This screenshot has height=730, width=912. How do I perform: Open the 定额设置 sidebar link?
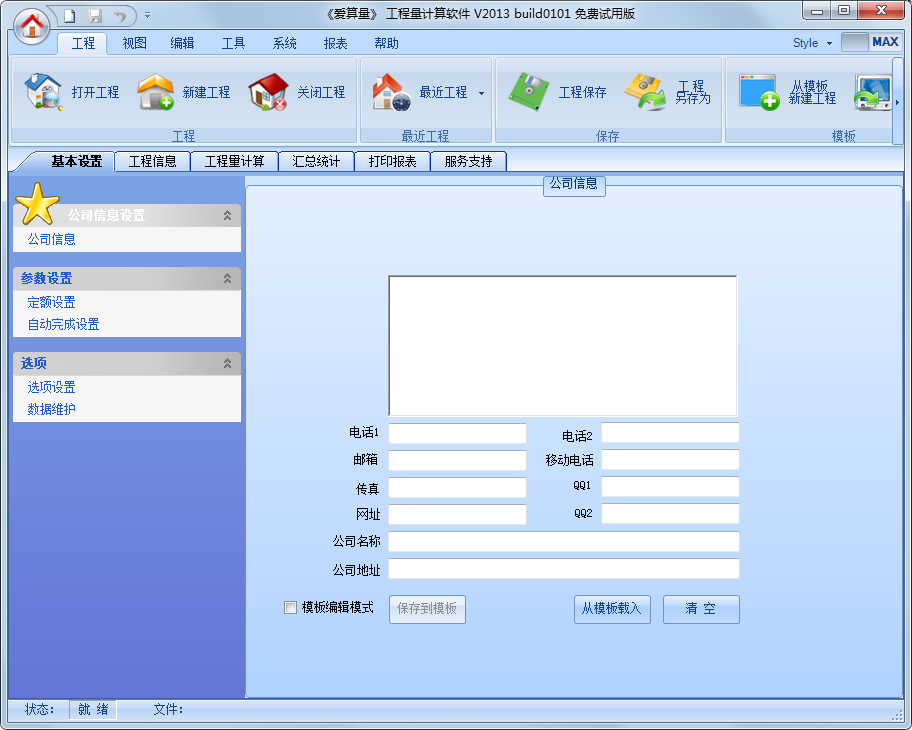click(x=51, y=302)
